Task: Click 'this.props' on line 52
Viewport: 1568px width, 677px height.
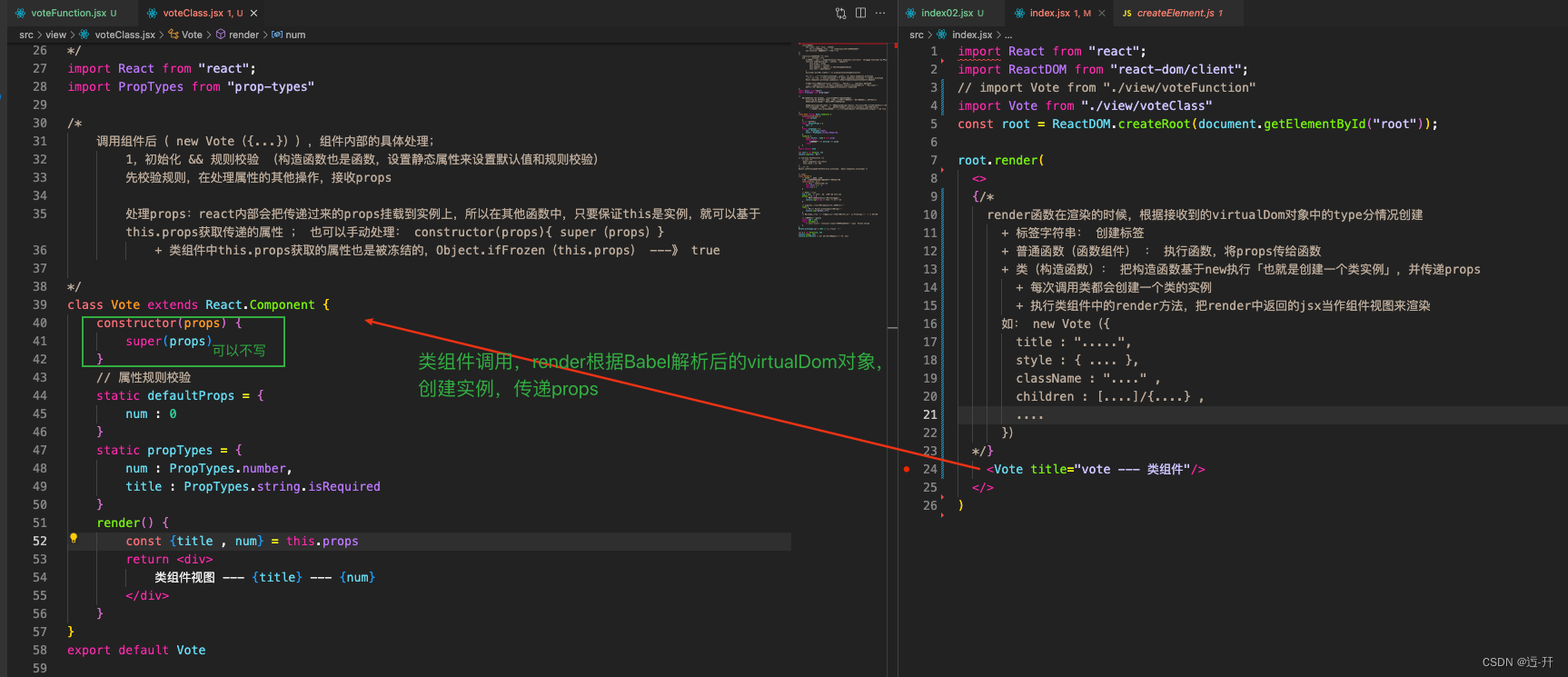Action: (x=323, y=541)
